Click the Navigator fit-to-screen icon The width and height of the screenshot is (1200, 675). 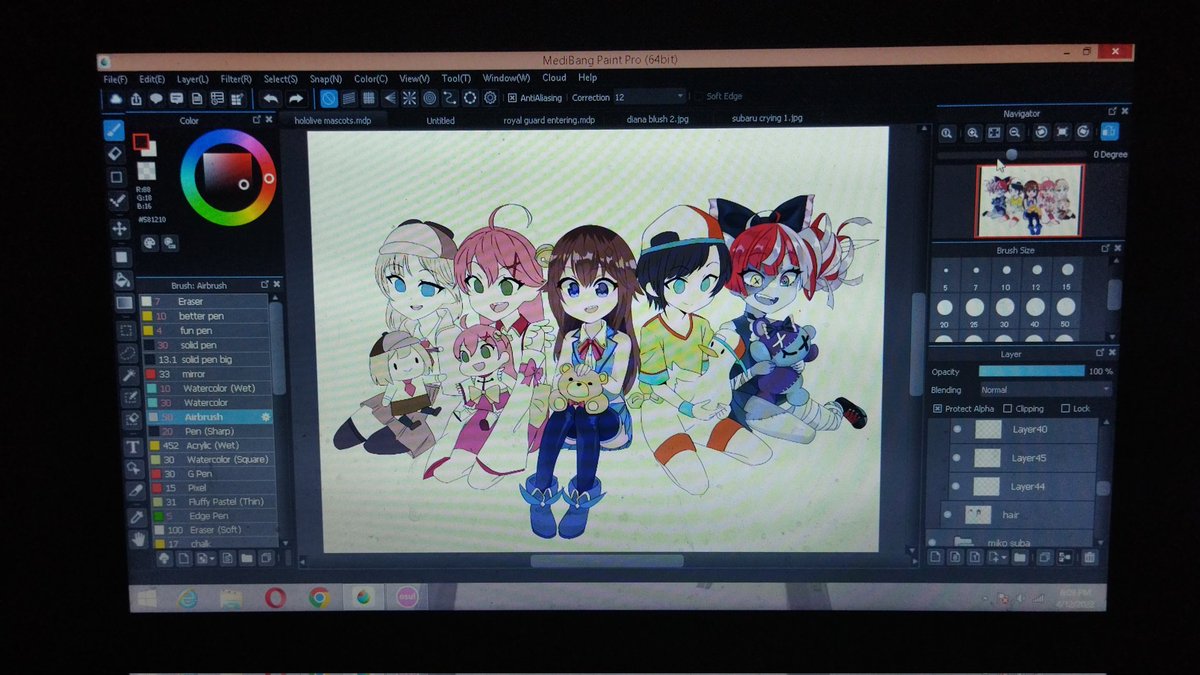click(994, 132)
